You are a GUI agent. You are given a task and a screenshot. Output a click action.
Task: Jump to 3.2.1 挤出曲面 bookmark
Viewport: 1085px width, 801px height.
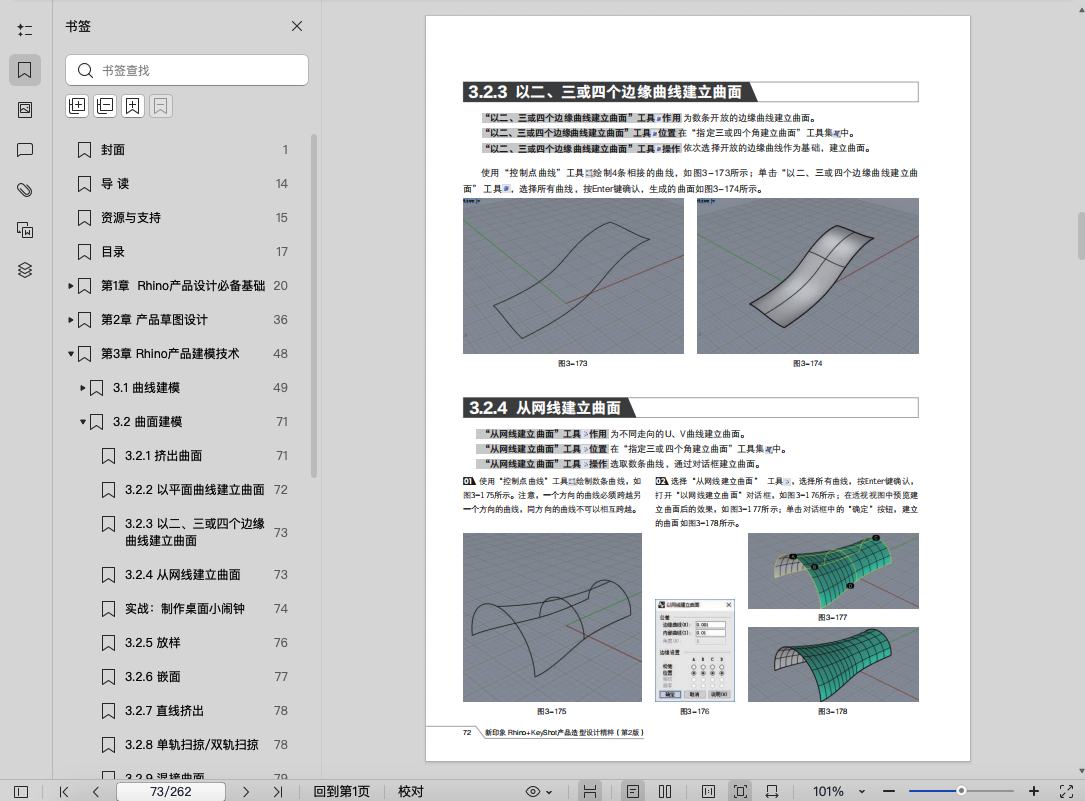(163, 456)
